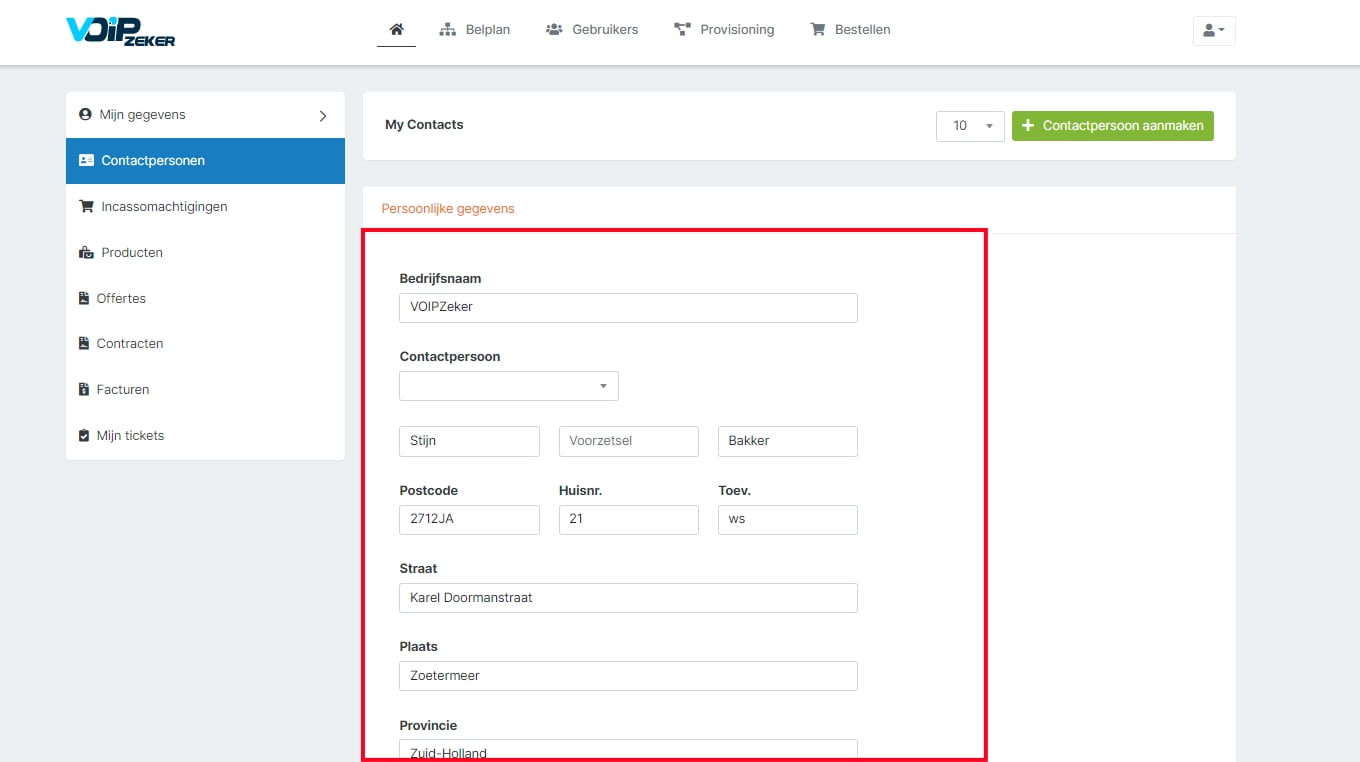Image resolution: width=1360 pixels, height=762 pixels.
Task: Click the Provincie field
Action: click(628, 750)
